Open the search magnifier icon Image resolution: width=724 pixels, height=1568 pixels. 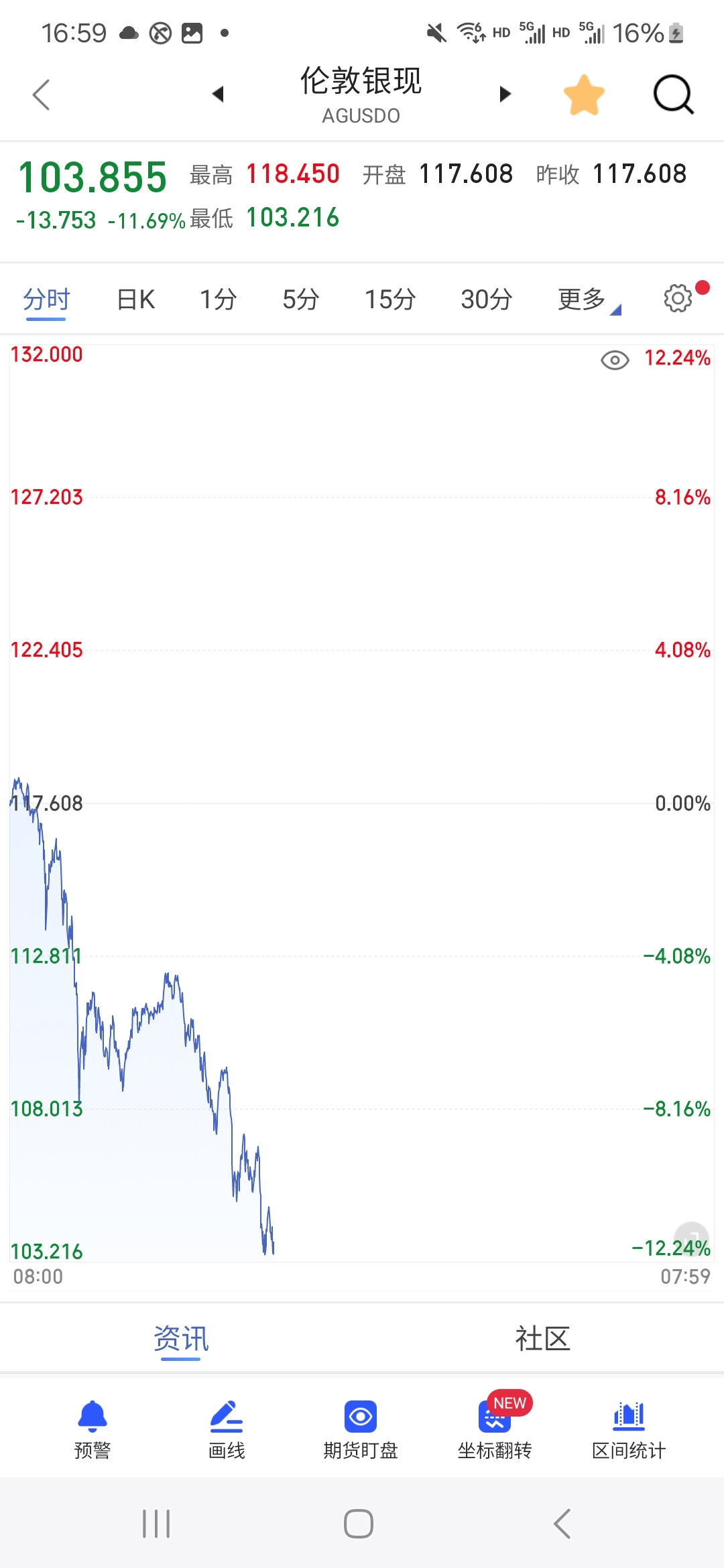(x=674, y=94)
